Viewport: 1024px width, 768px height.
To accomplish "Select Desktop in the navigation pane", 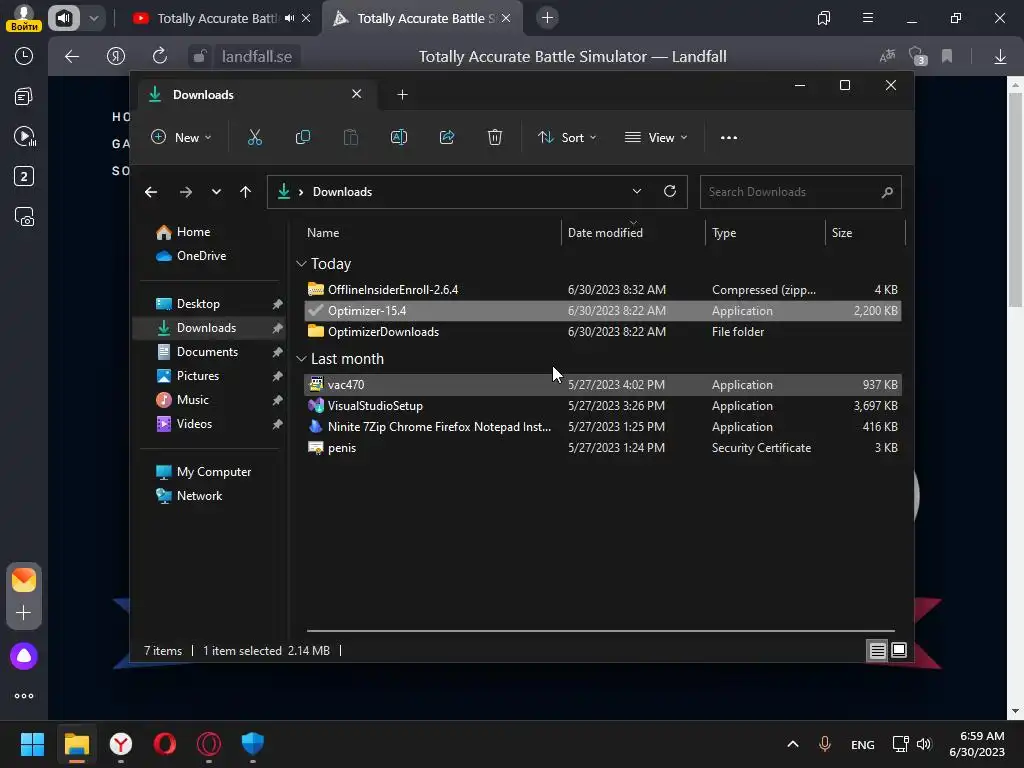I will [198, 304].
